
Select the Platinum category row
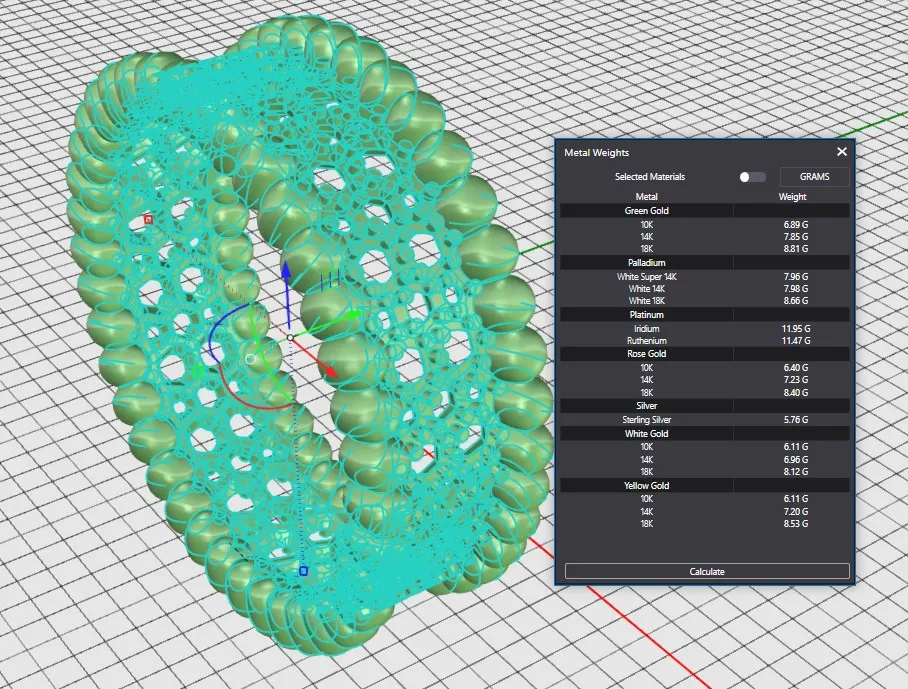pos(647,315)
